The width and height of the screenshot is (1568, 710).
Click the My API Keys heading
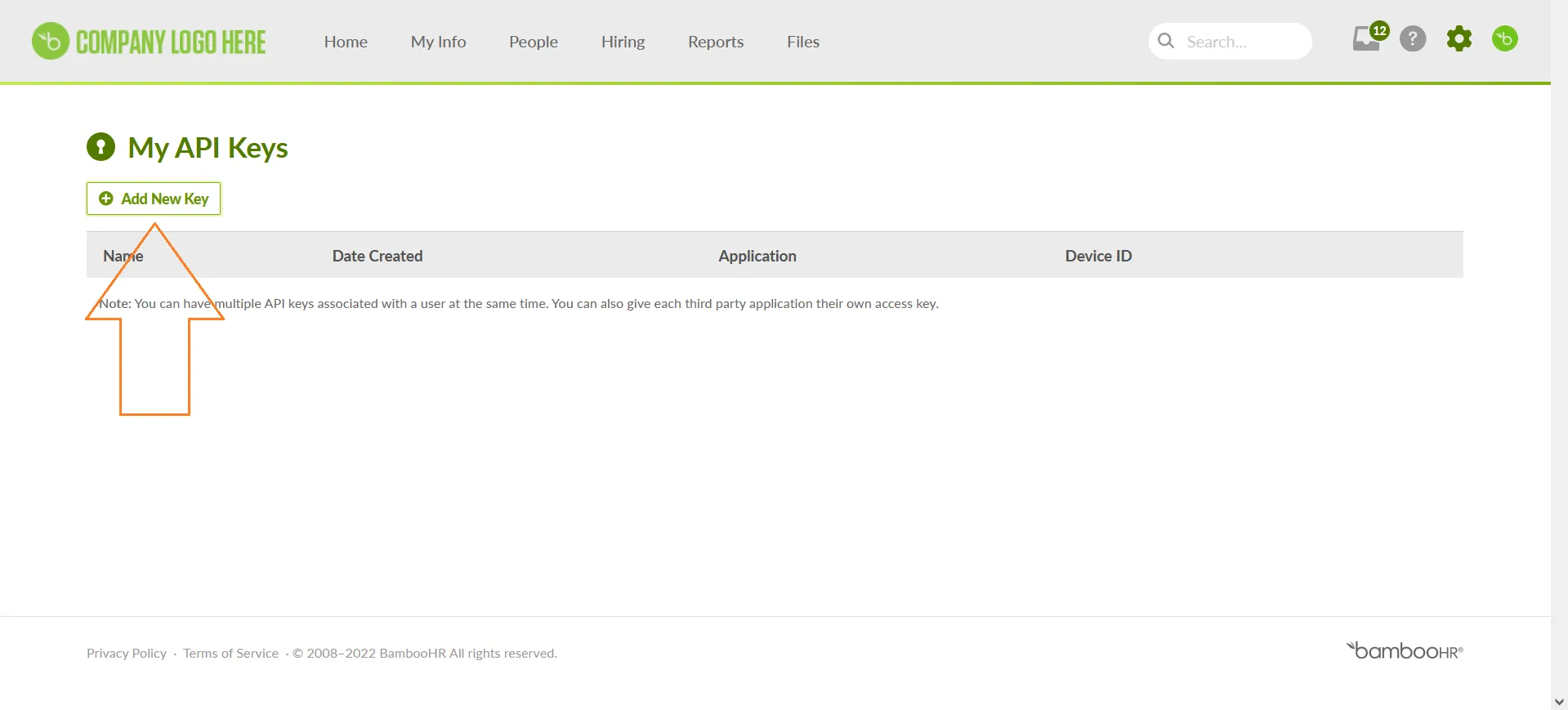[x=208, y=148]
